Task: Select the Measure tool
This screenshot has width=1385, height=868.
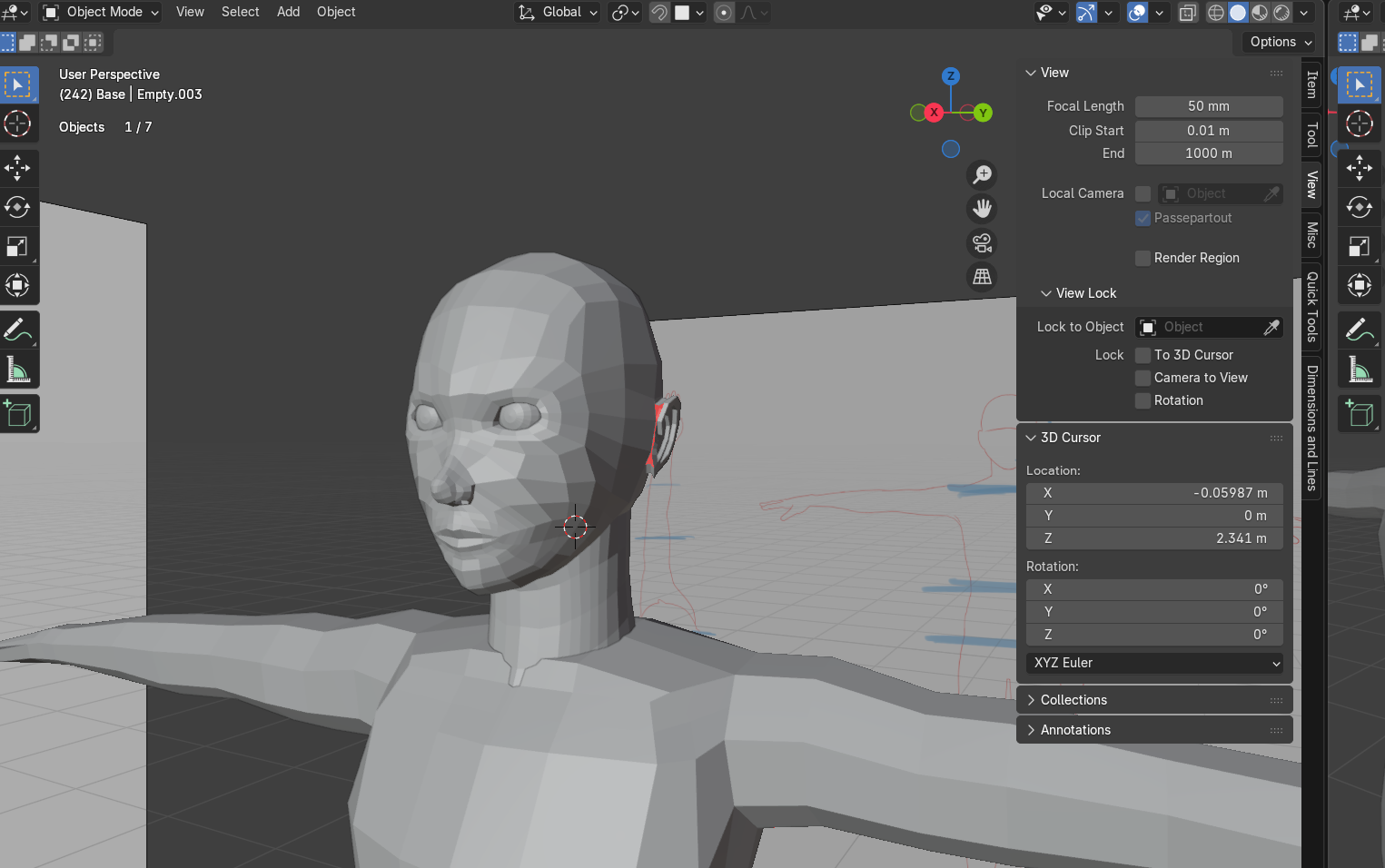Action: click(18, 370)
